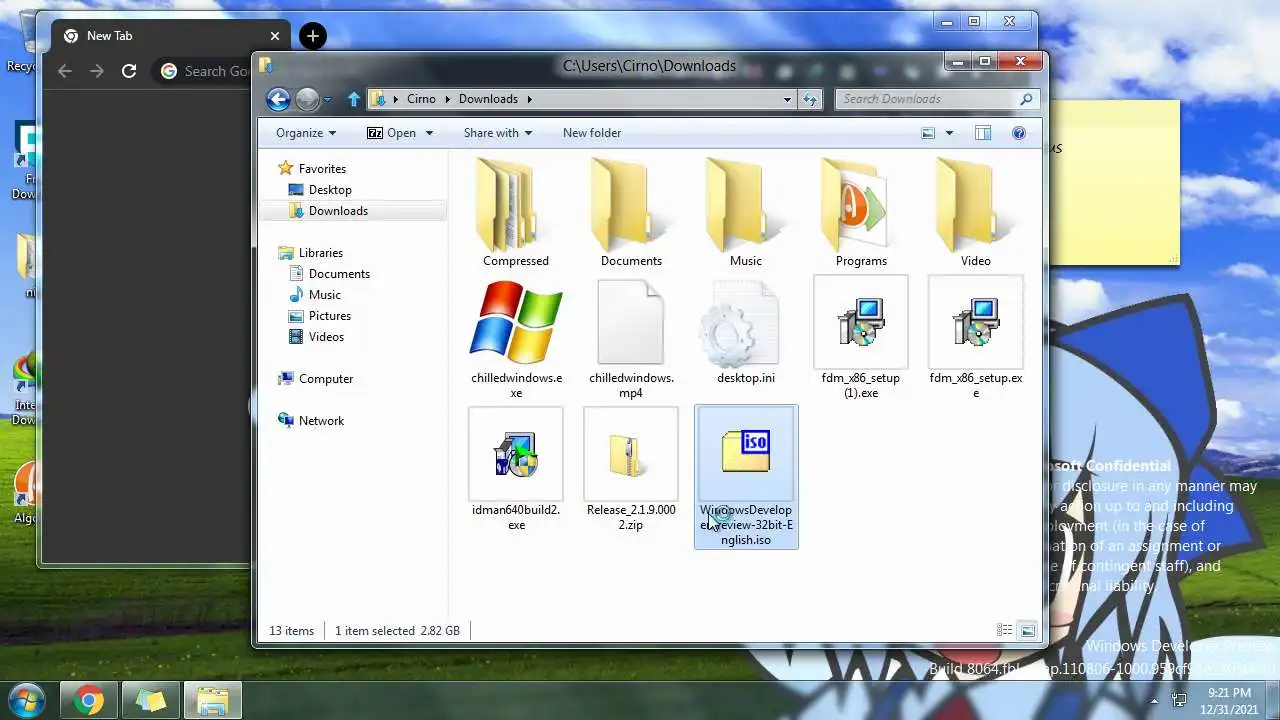Screen dimensions: 1280x720
Task: Expand the recent pages dropdown arrow
Action: pos(327,100)
